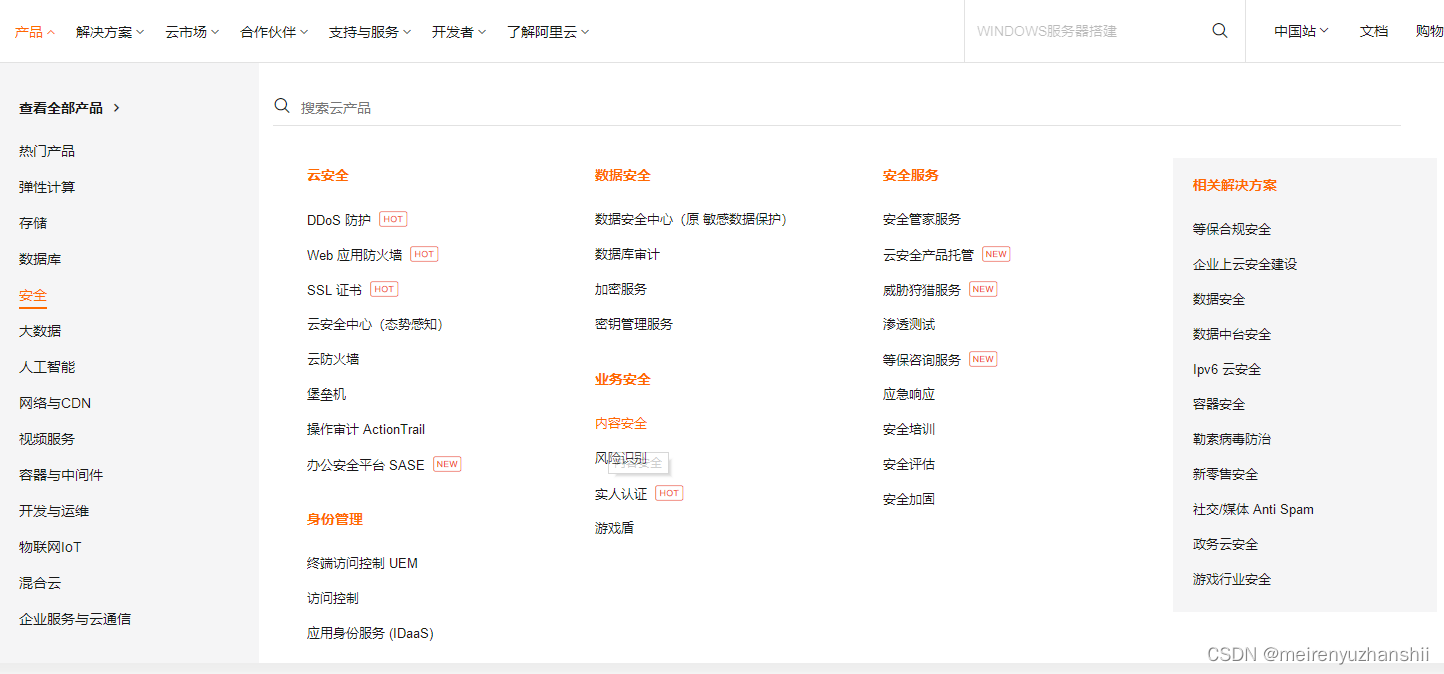Select 网络与CDN category
The image size is (1444, 674).
pos(55,403)
